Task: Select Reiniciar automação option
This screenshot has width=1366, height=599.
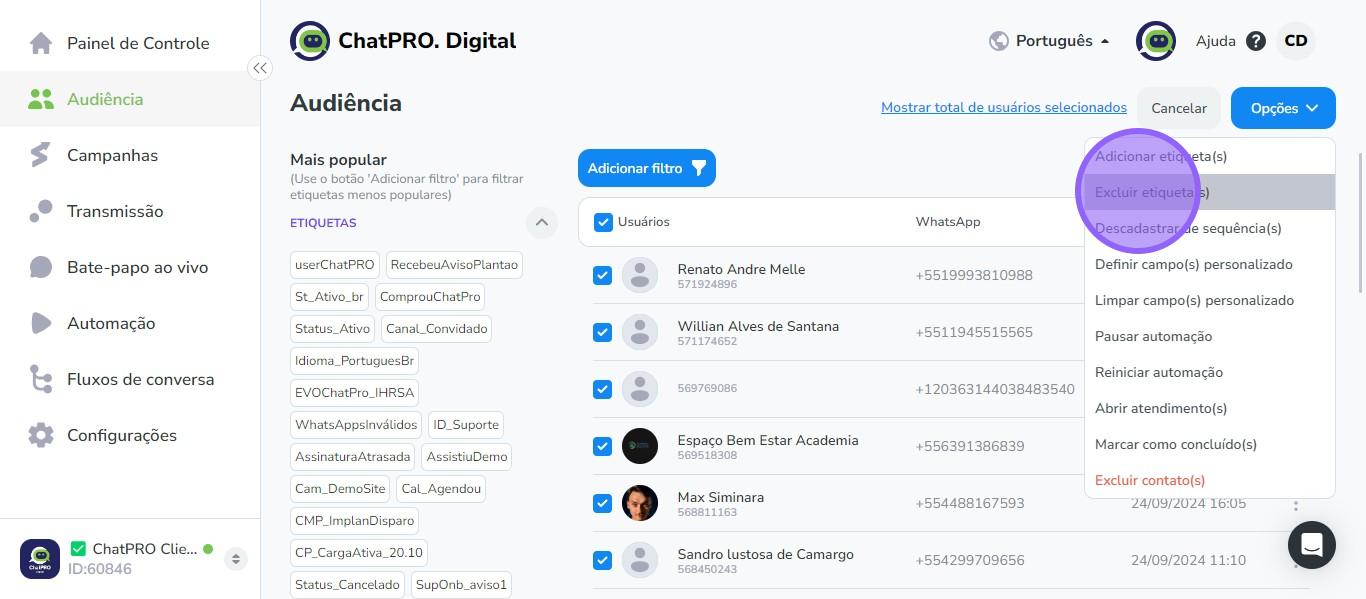Action: [1210, 372]
